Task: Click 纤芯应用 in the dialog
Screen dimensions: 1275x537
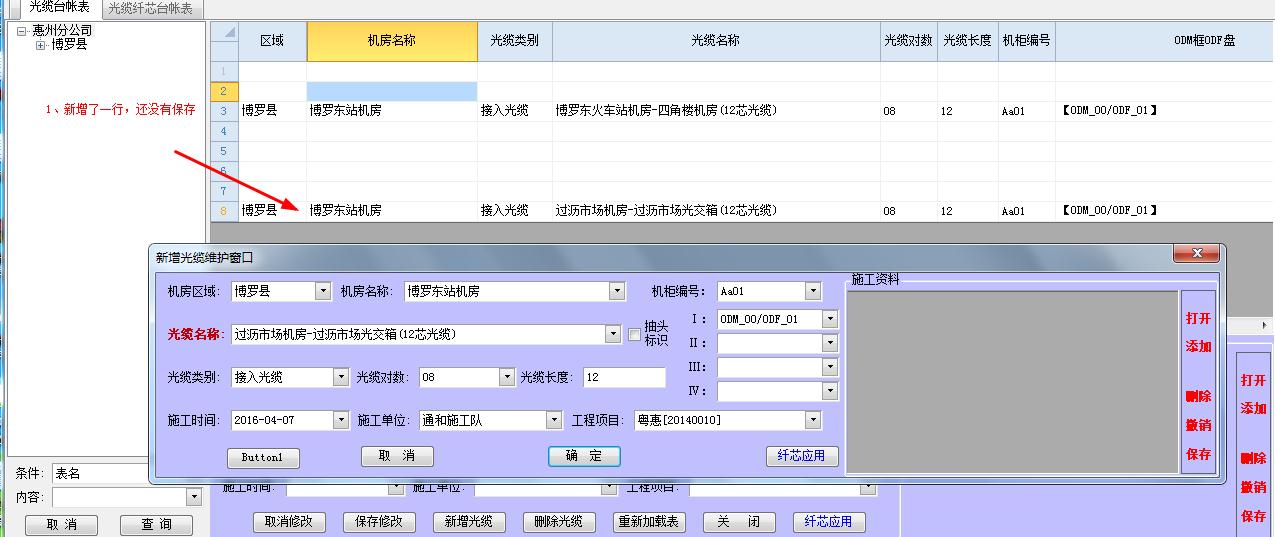Action: pyautogui.click(x=802, y=456)
